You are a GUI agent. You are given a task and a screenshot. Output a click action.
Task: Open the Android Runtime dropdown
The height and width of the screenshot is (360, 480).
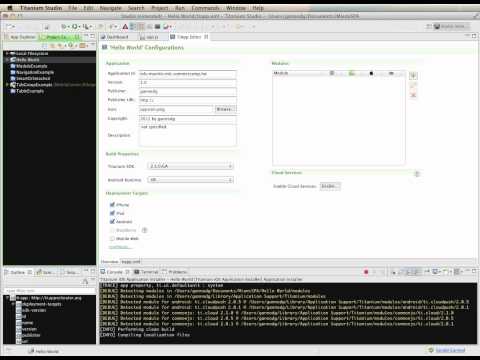[190, 180]
